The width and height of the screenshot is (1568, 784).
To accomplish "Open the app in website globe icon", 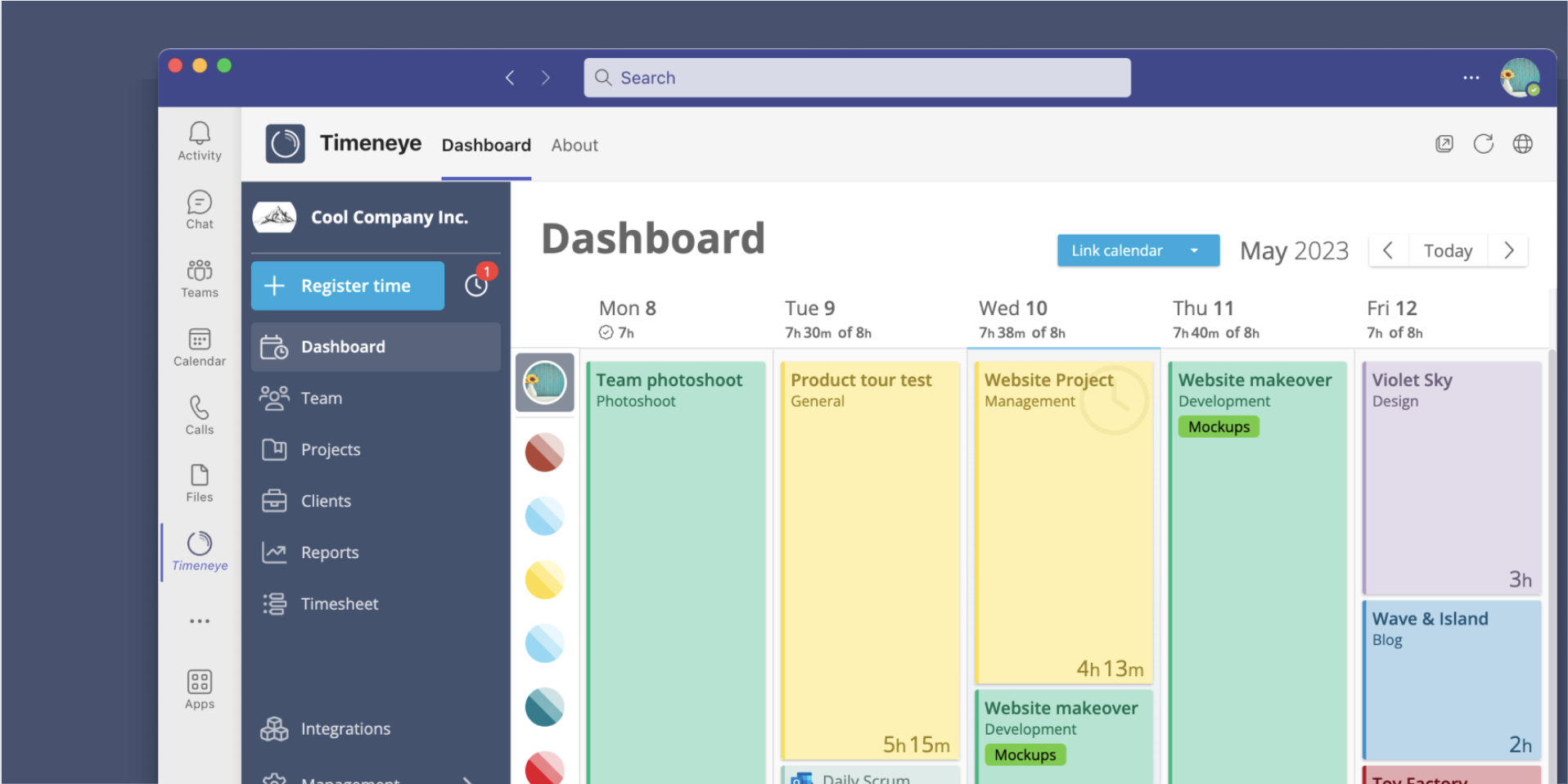I will point(1522,144).
